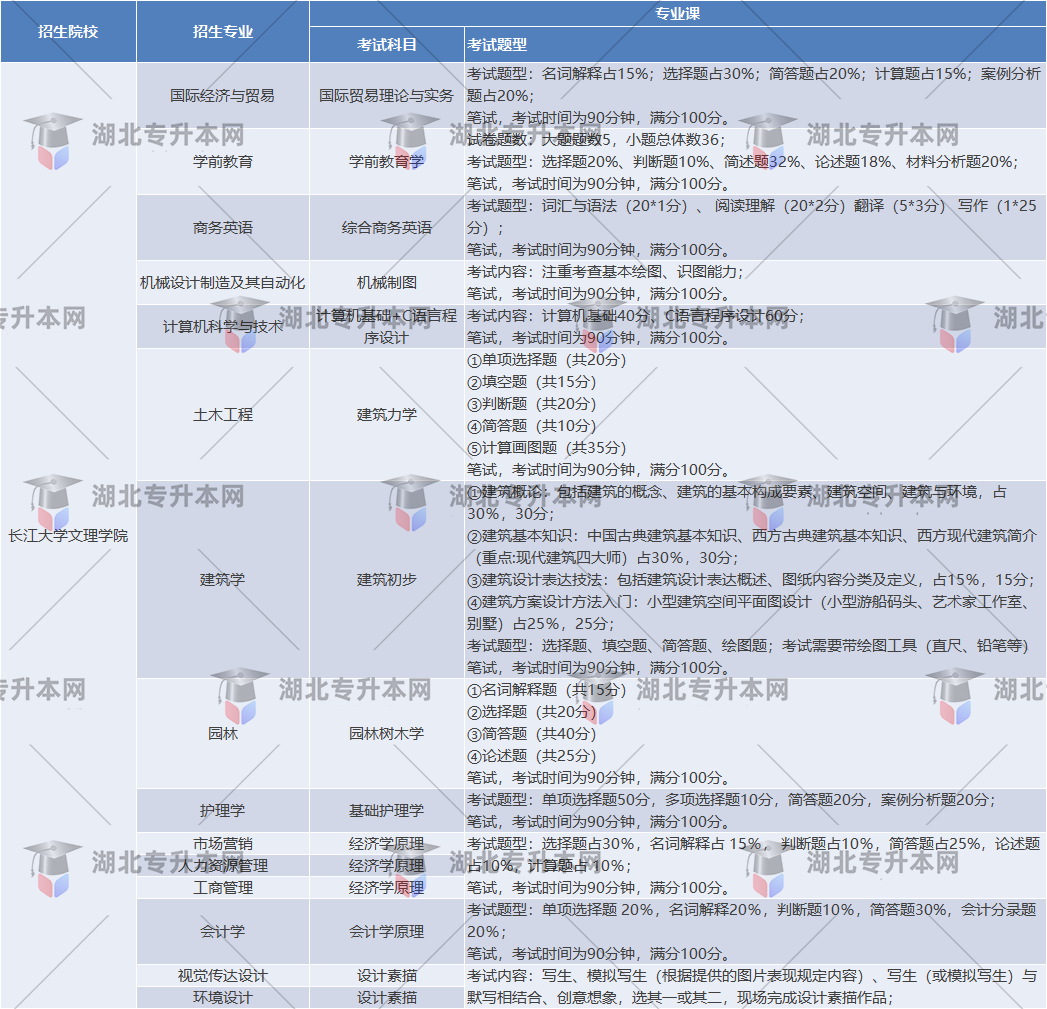Click the 计算机科学与技术 major cell
Screen dimensions: 1047x1009
point(223,327)
